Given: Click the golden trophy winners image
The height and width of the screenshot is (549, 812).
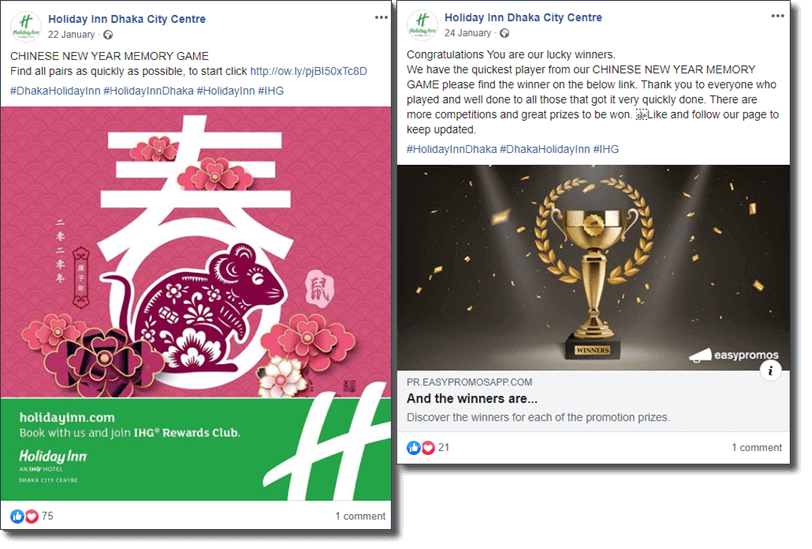Looking at the screenshot, I should point(593,268).
